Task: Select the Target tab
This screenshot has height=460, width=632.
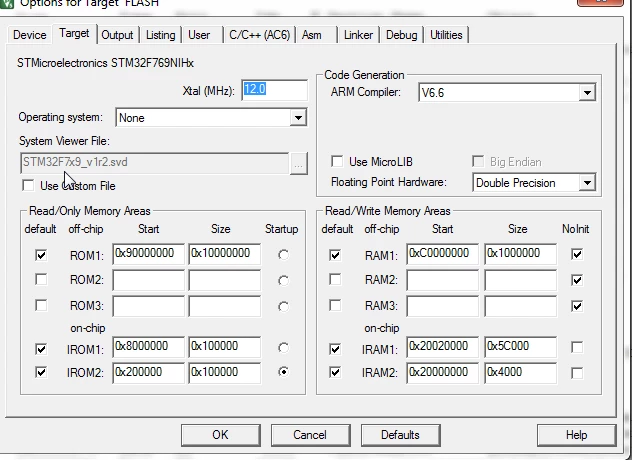Action: click(74, 33)
